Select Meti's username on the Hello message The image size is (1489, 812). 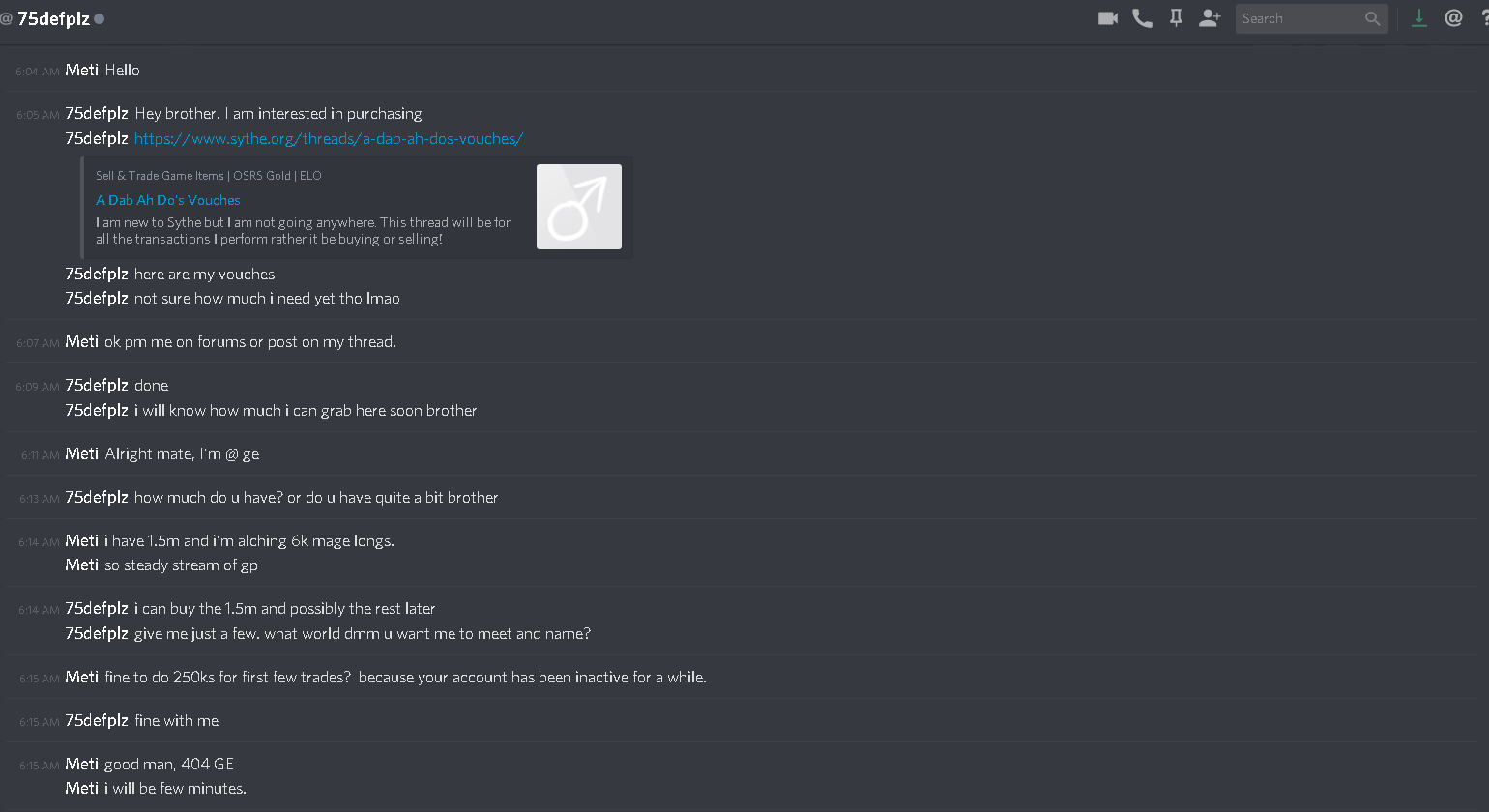[82, 71]
